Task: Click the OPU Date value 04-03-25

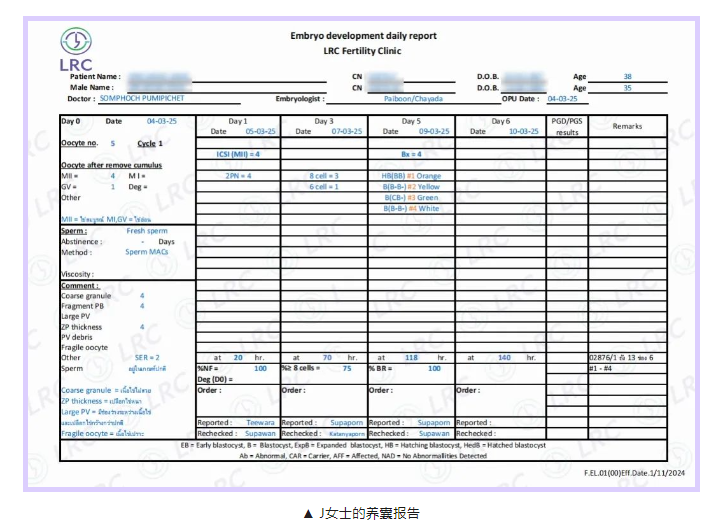Action: (x=562, y=99)
